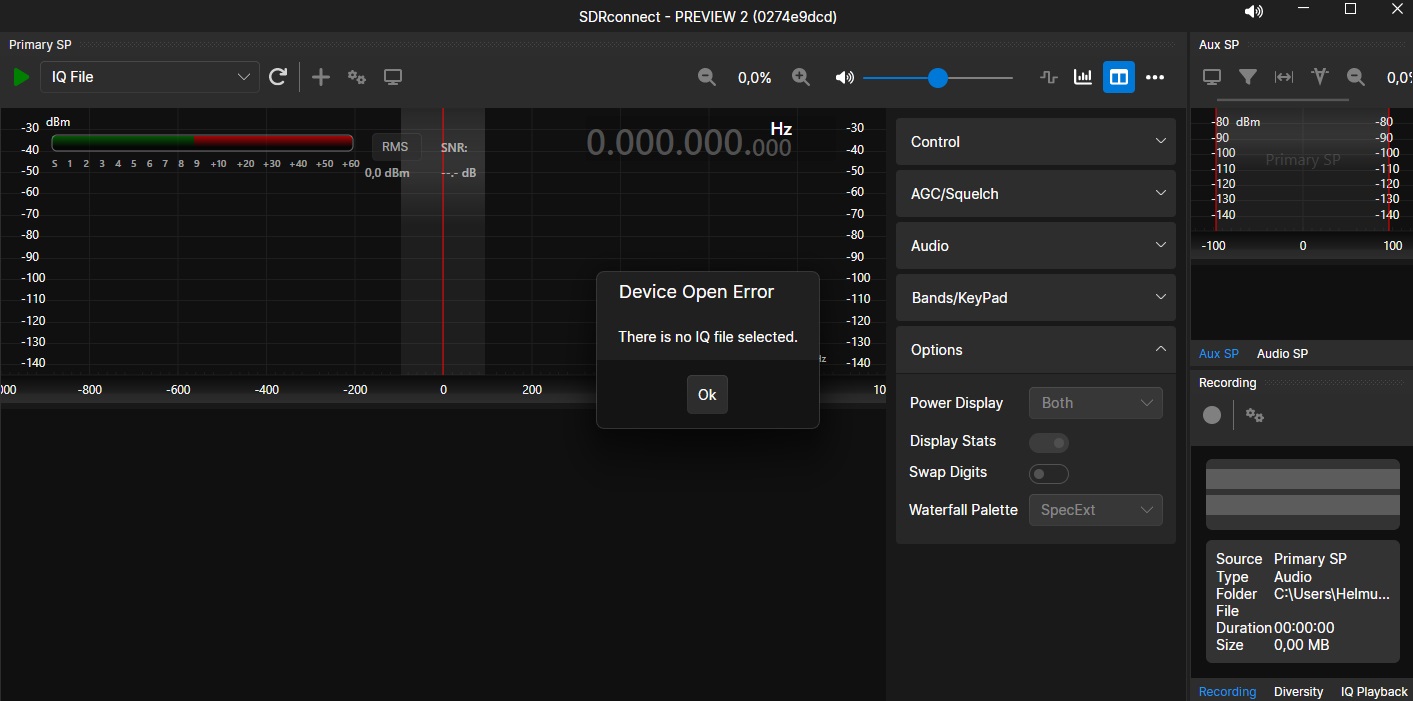The image size is (1413, 701).
Task: Mute audio with the speaker icon
Action: pos(845,77)
